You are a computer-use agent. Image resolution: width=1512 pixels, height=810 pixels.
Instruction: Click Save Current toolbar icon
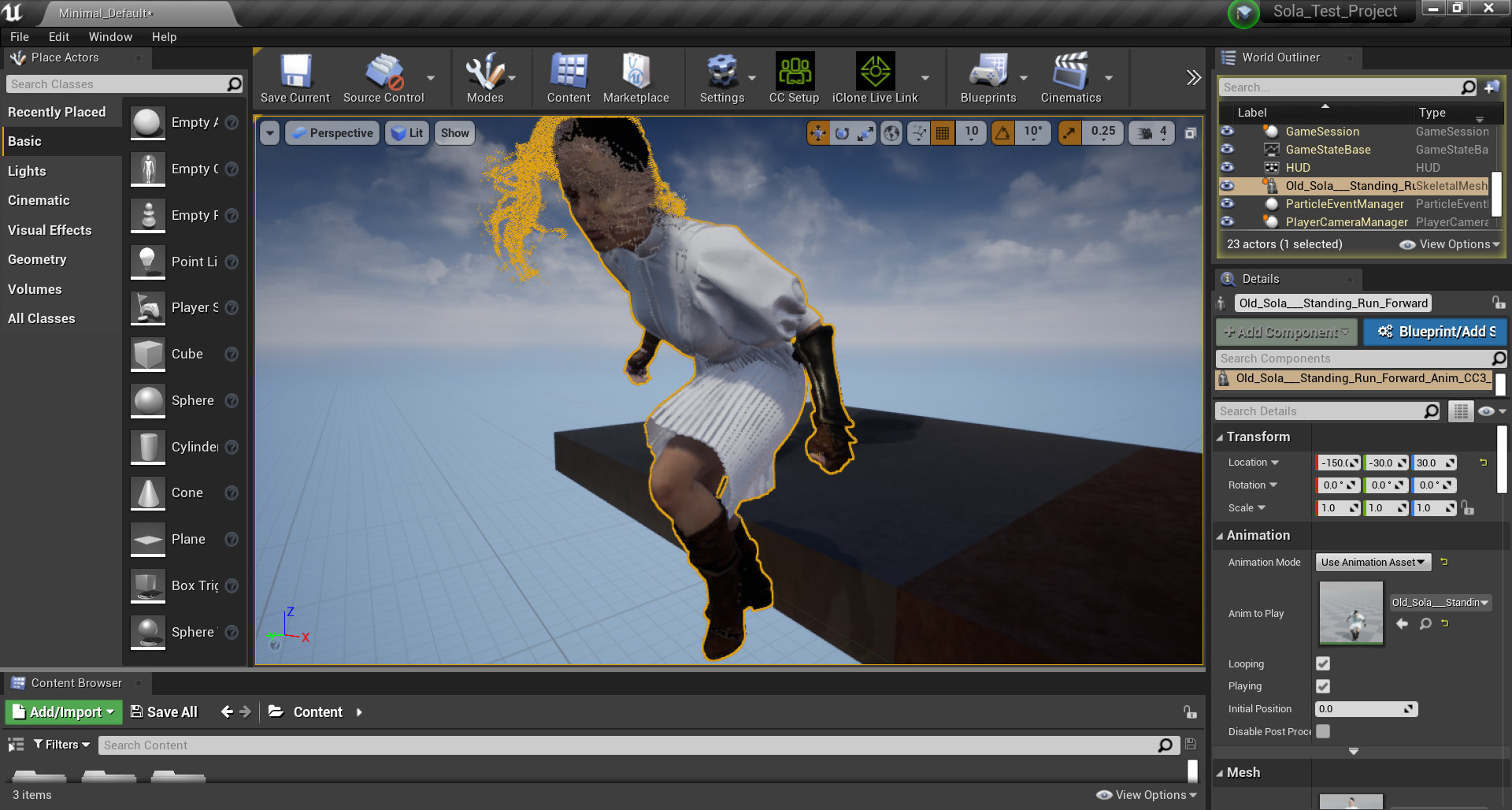(x=295, y=78)
